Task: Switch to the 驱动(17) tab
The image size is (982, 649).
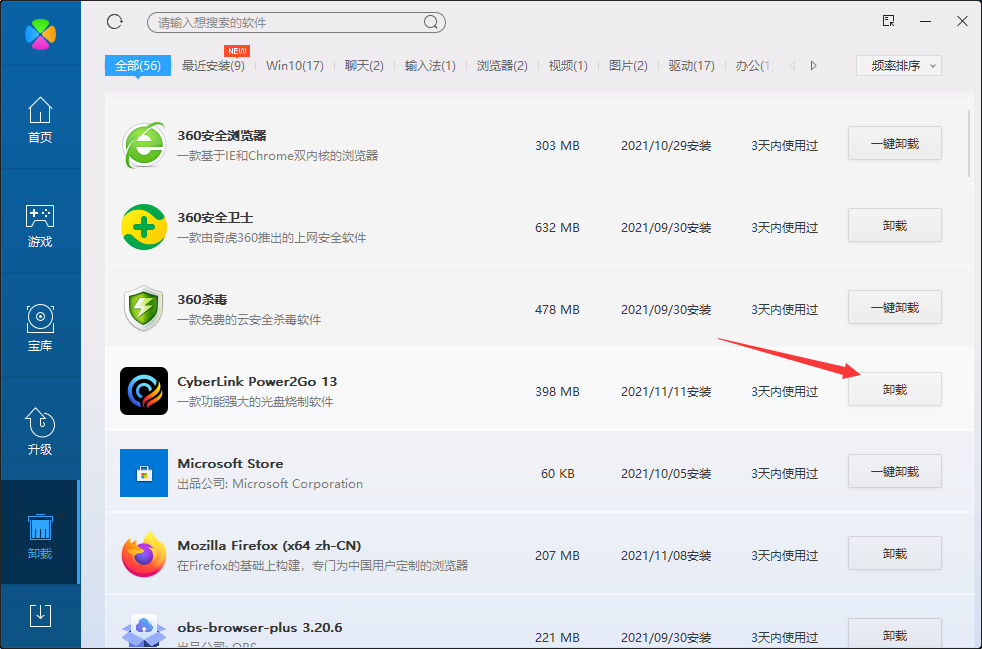Action: 691,66
